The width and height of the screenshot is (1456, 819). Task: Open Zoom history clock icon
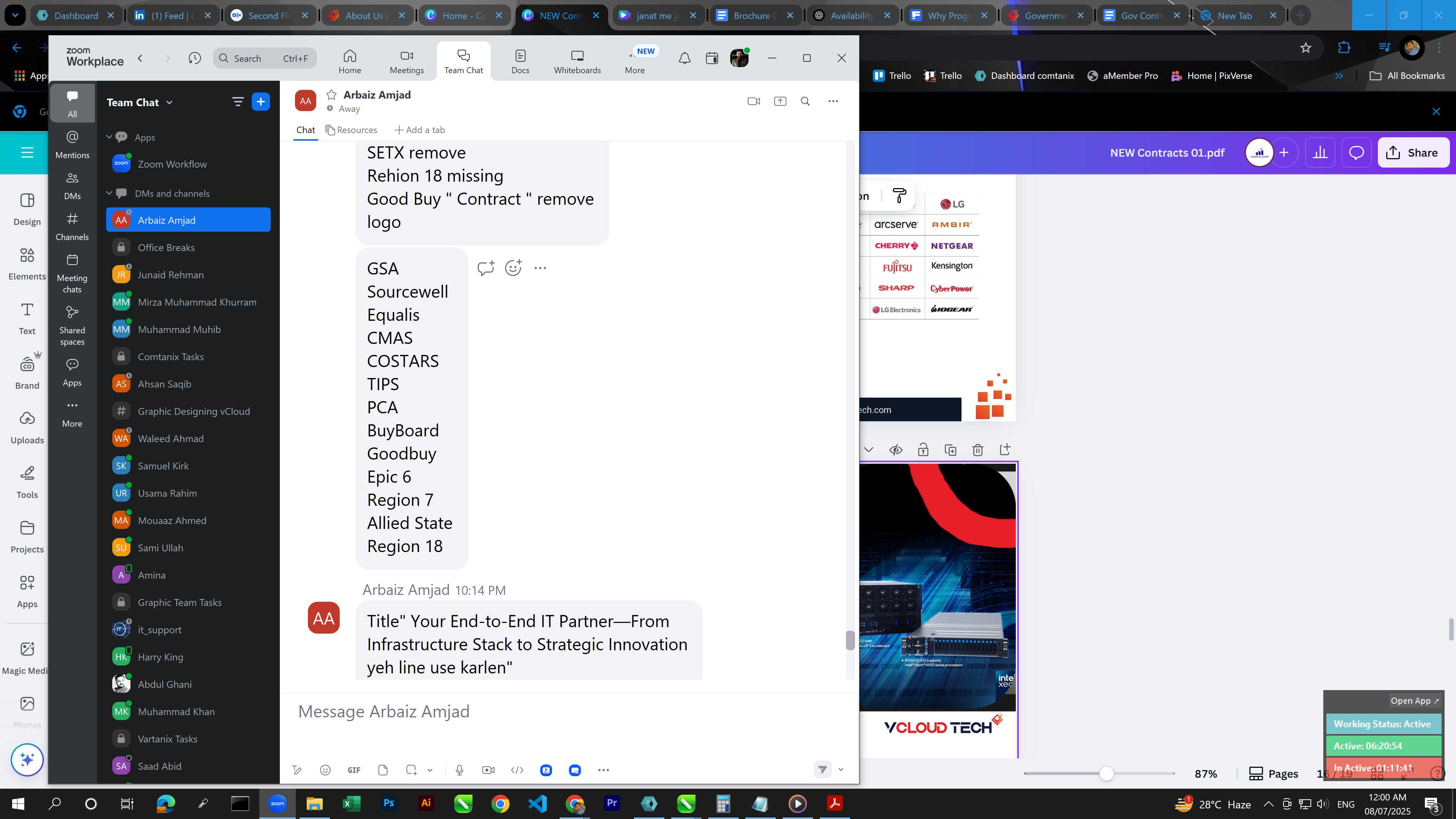pos(195,58)
